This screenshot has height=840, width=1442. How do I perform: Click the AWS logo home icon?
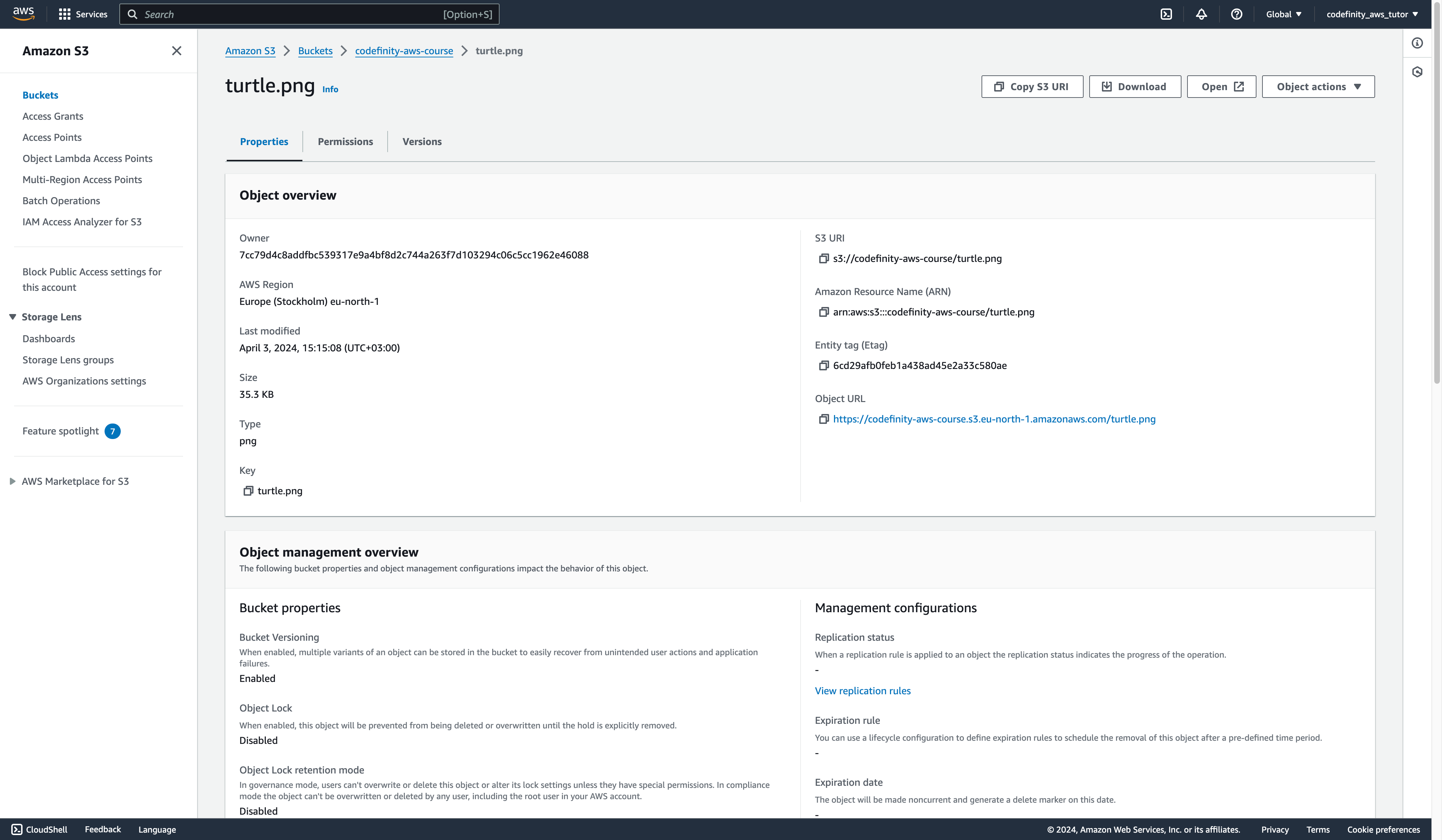[24, 14]
